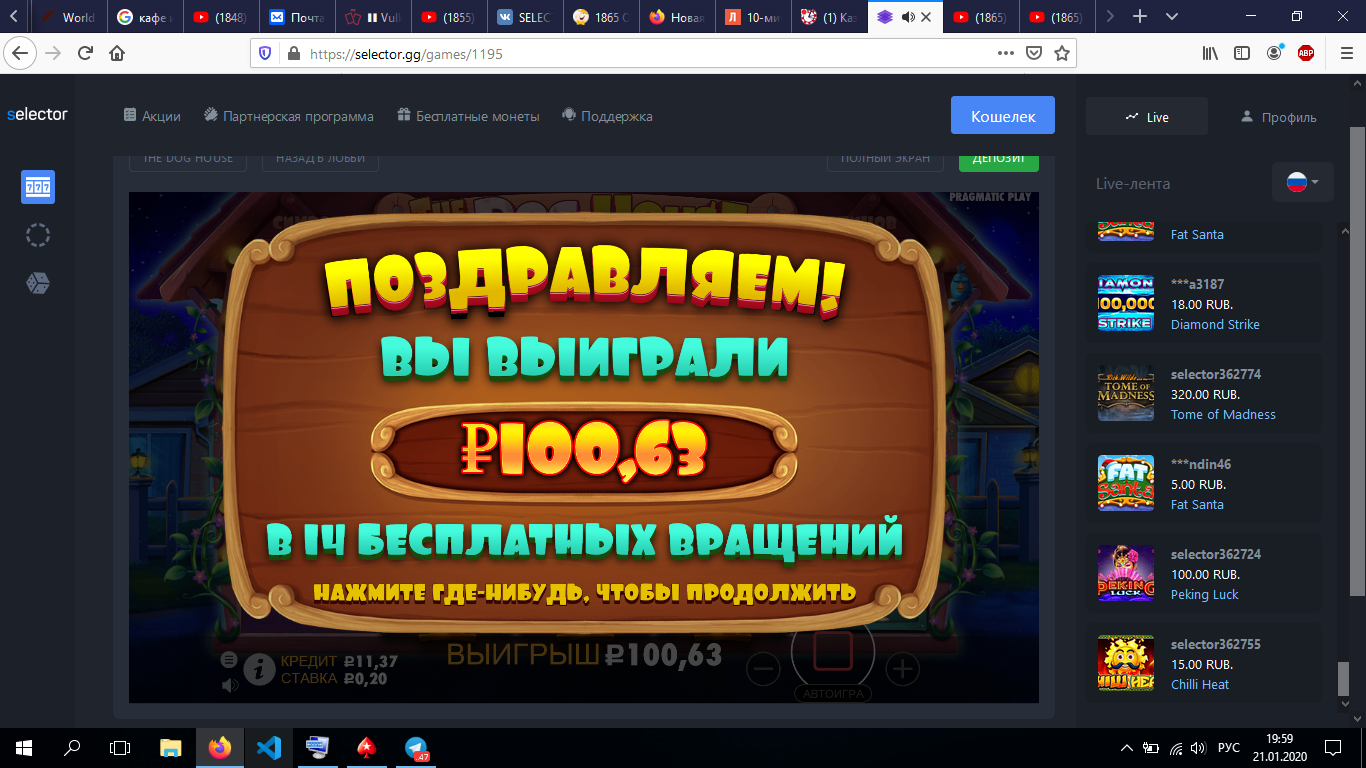Viewport: 1366px width, 768px height.
Task: Open the game info panel via the i icon
Action: [260, 668]
